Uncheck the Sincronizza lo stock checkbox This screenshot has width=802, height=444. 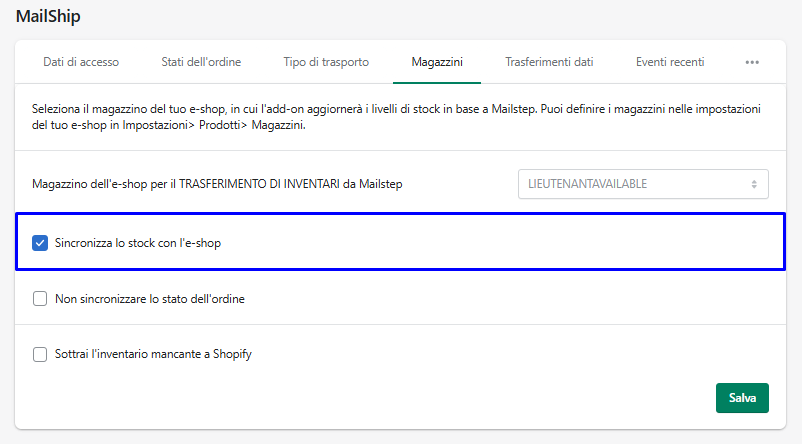(x=40, y=243)
